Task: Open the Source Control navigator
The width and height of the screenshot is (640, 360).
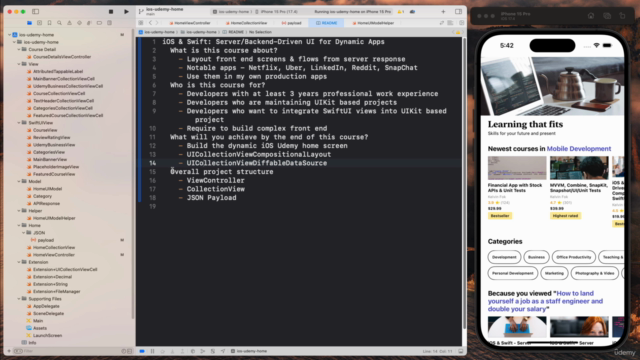Action: [39, 23]
